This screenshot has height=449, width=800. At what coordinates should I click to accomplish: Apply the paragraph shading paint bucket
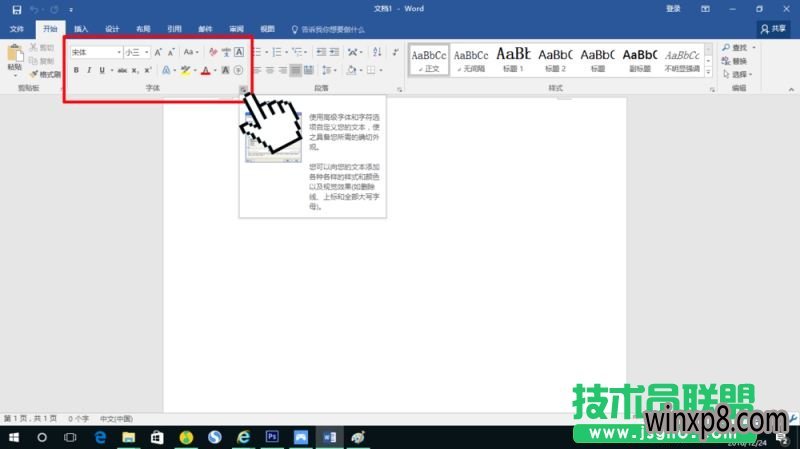pyautogui.click(x=352, y=70)
